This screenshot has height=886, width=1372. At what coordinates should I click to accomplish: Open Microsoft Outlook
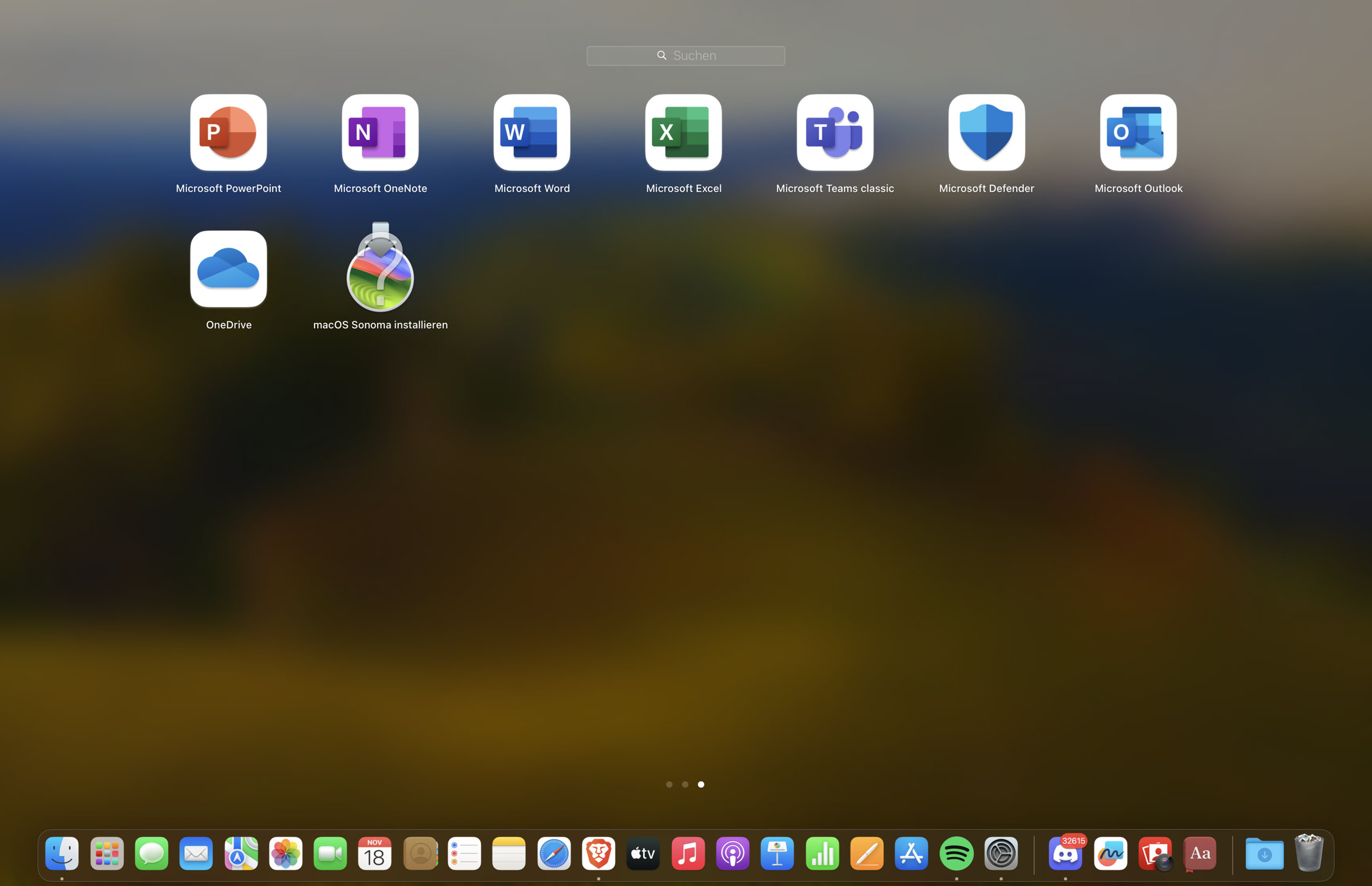[1138, 132]
